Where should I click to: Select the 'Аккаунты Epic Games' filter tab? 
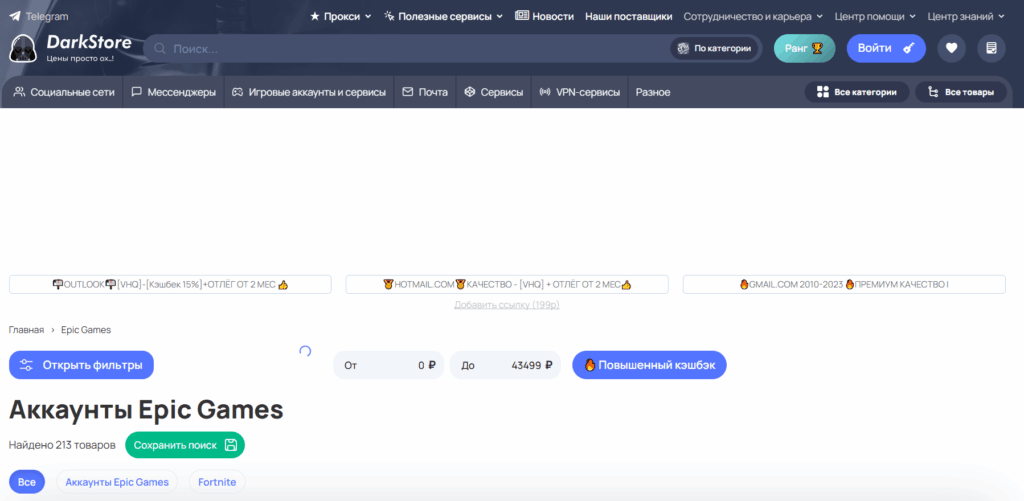[x=117, y=482]
